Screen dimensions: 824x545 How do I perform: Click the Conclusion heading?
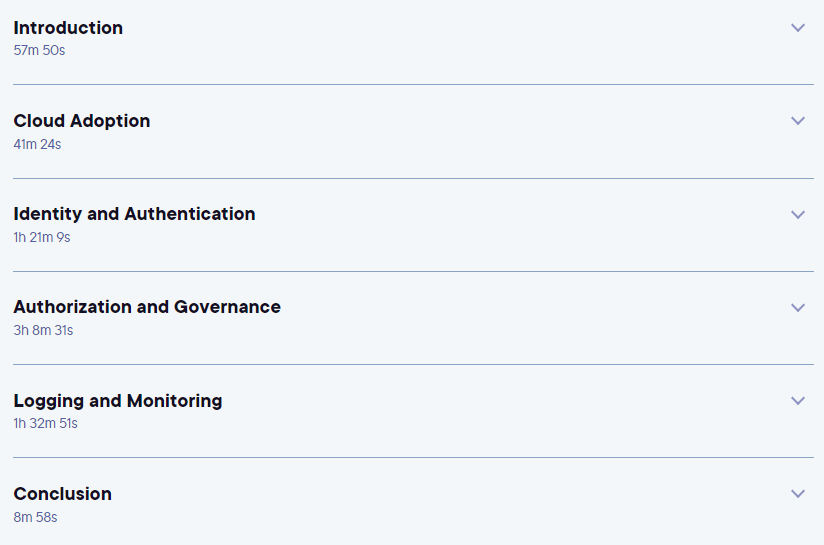tap(63, 494)
